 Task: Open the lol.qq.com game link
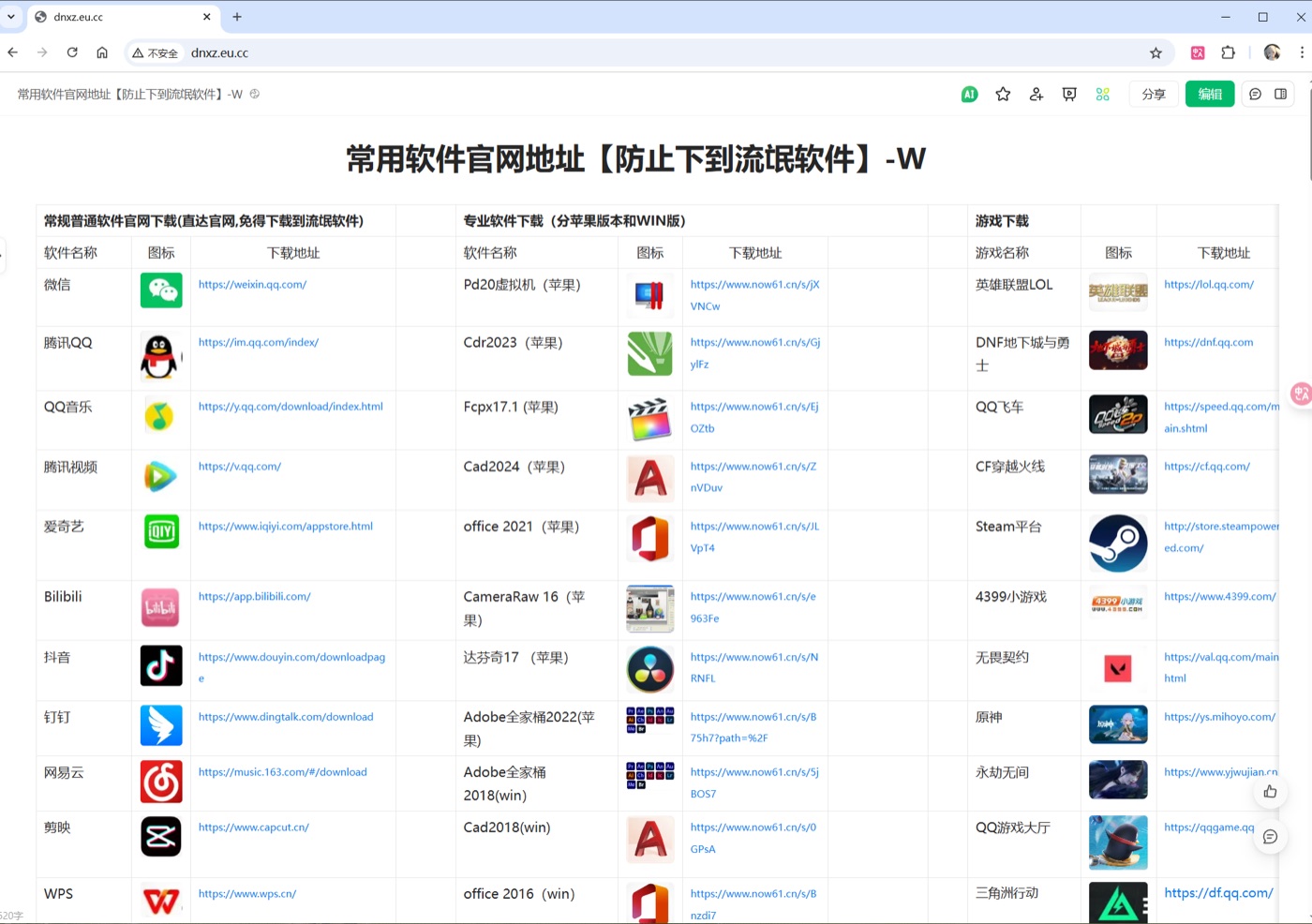(x=1209, y=285)
